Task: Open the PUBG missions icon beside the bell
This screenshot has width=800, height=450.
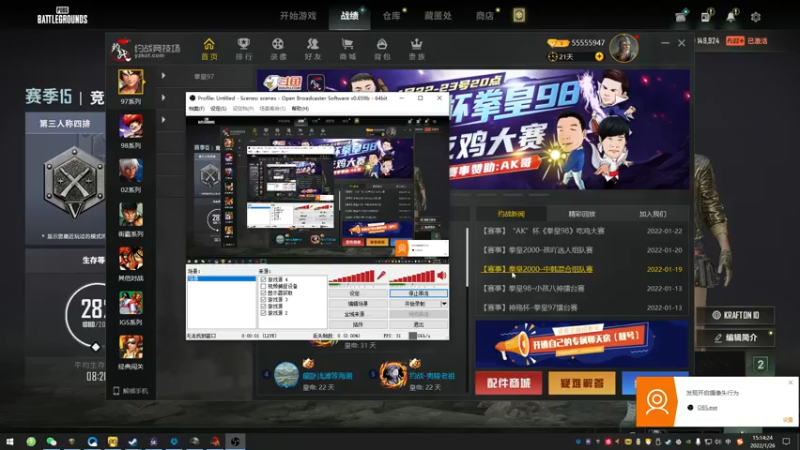Action: point(706,17)
